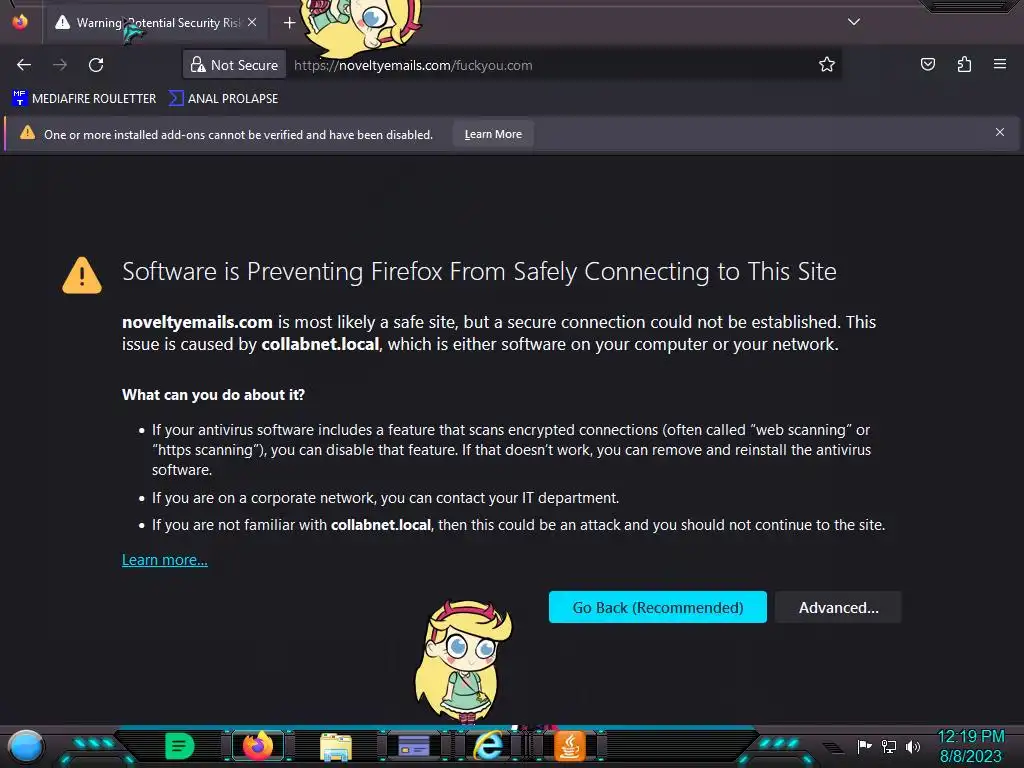Open the Extensions puzzle icon
Screen dimensions: 1024x768
pos(964,64)
